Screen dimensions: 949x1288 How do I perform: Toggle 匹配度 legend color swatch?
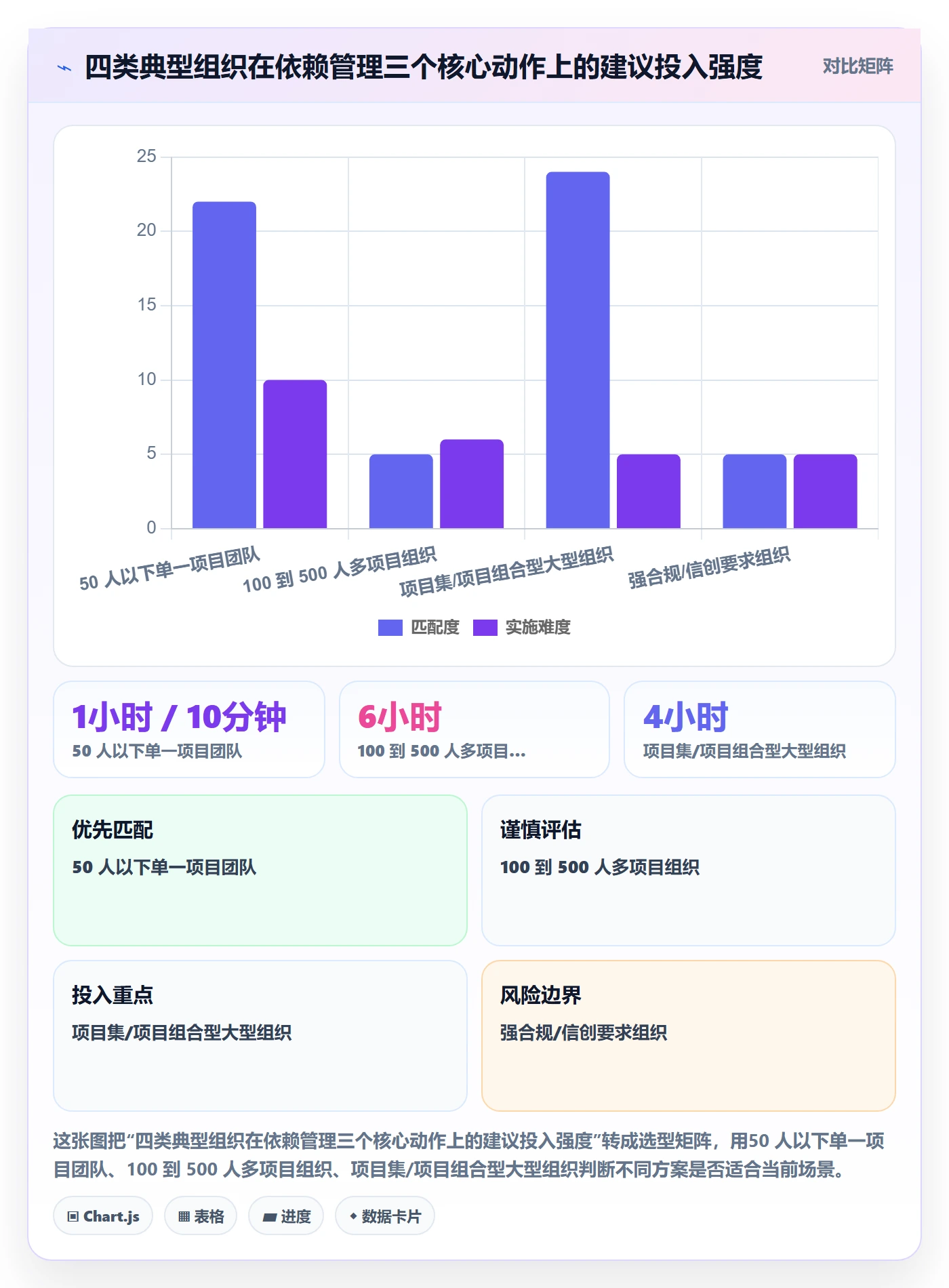[x=390, y=627]
